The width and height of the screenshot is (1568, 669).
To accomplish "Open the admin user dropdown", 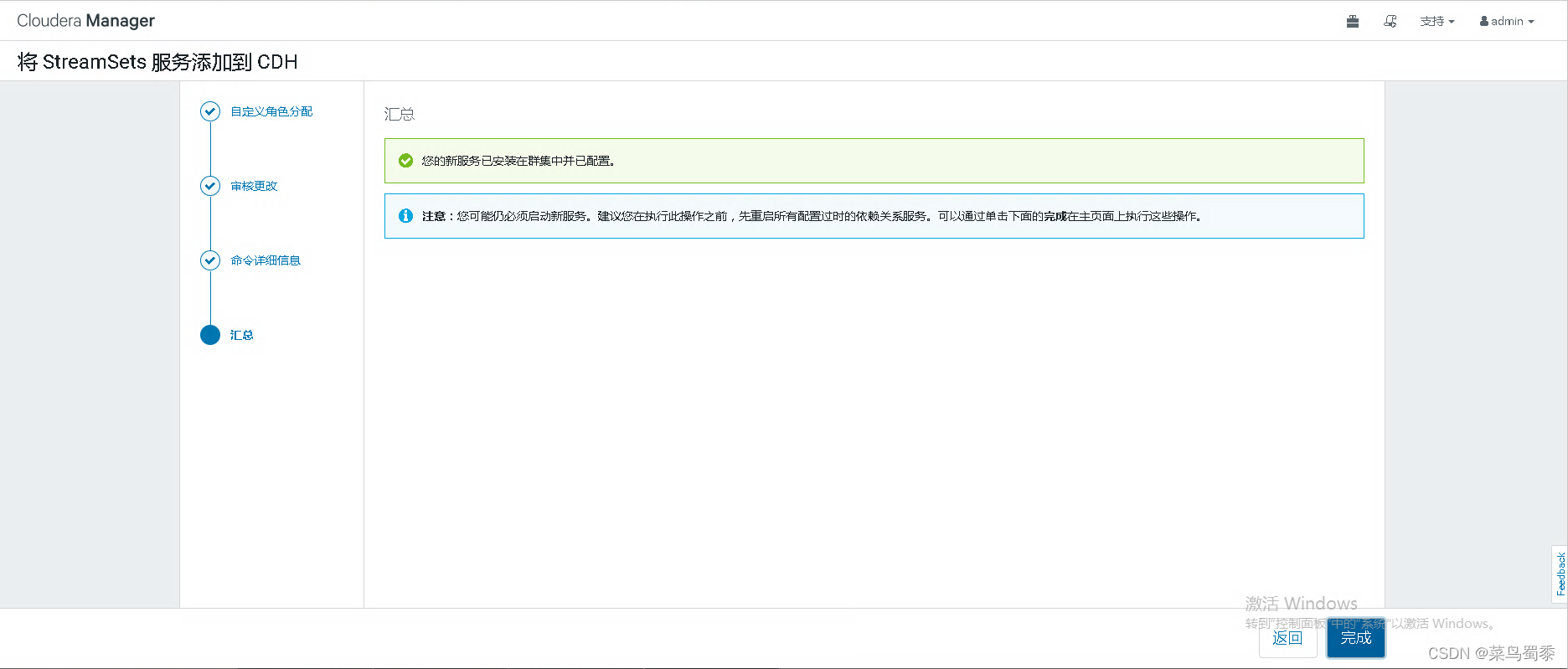I will tap(1507, 21).
